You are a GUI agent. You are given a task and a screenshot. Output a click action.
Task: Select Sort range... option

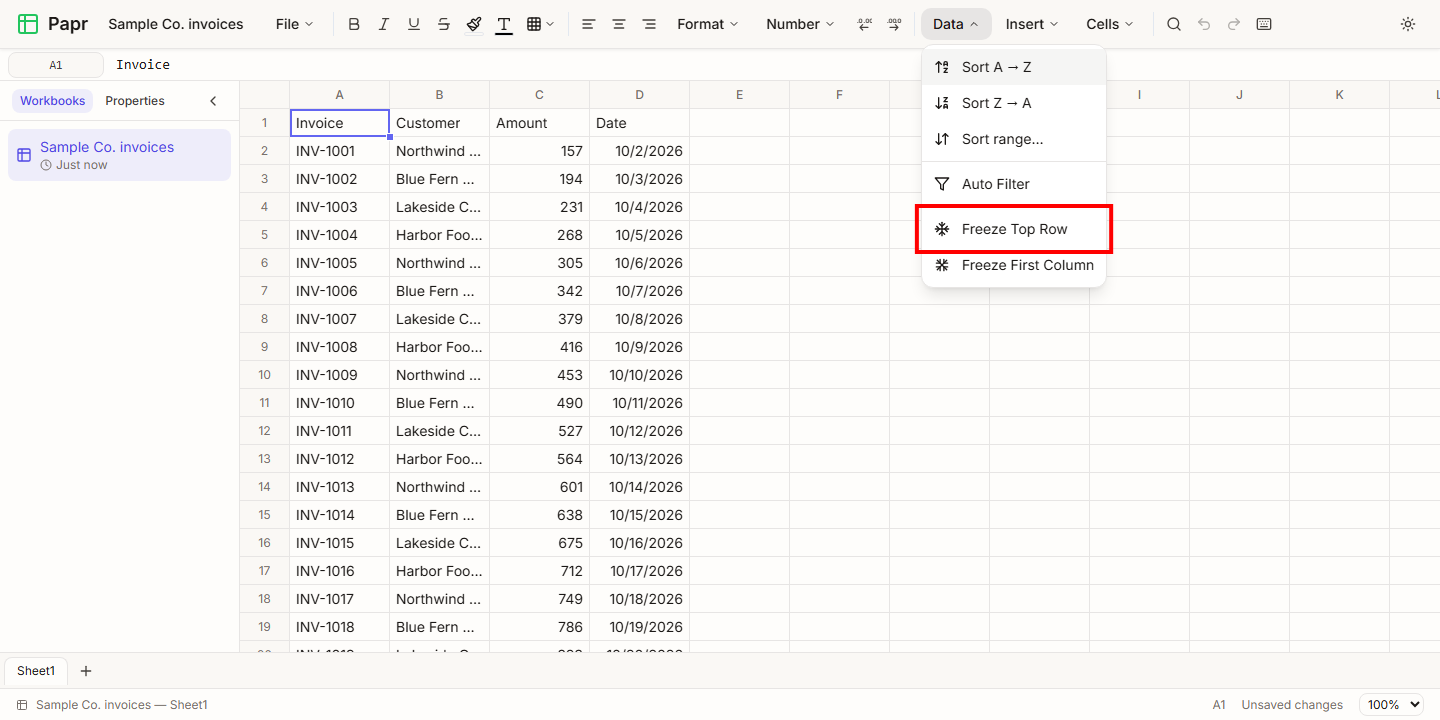click(x=1014, y=139)
